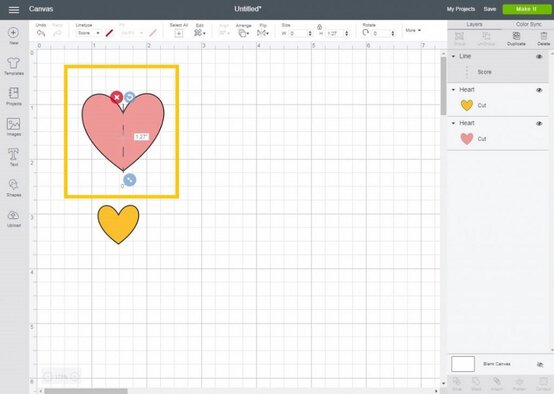Viewport: 554px width, 394px height.
Task: Toggle Blank Canvas visibility icon
Action: pos(540,364)
